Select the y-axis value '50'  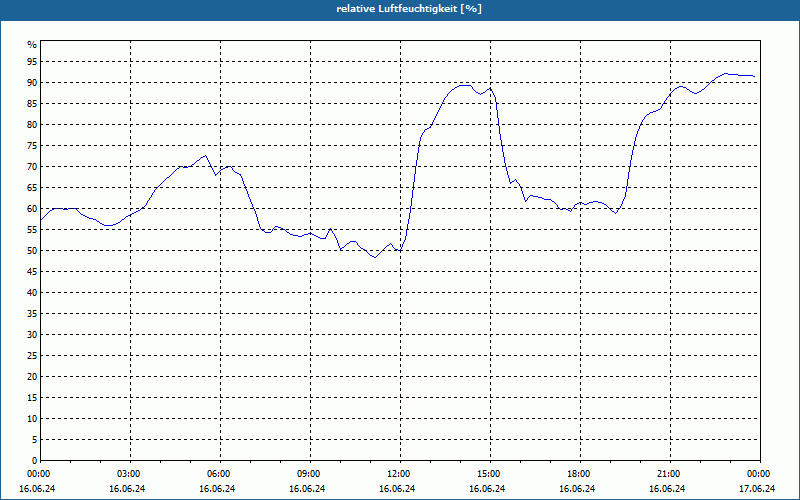tap(32, 251)
